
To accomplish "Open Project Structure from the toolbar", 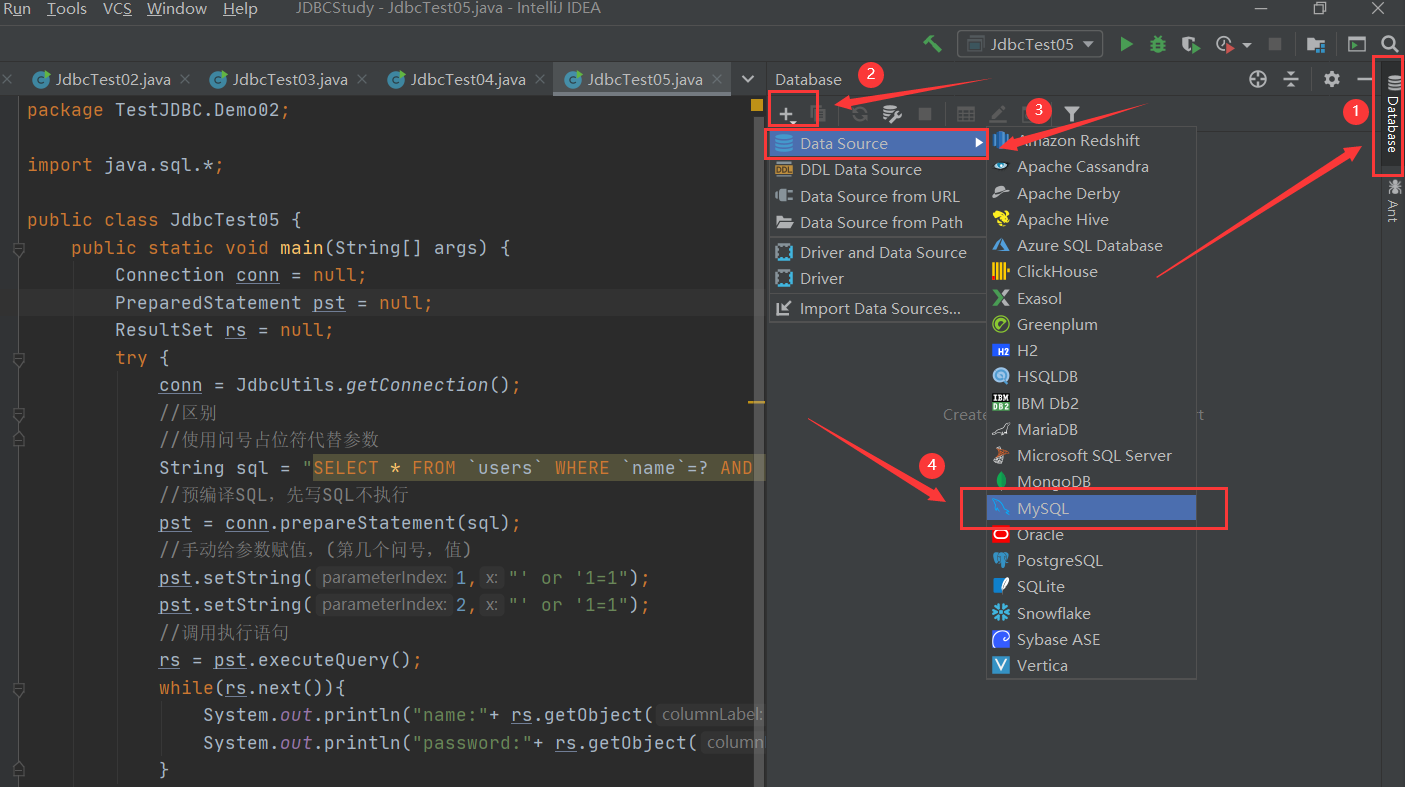I will 1316,44.
